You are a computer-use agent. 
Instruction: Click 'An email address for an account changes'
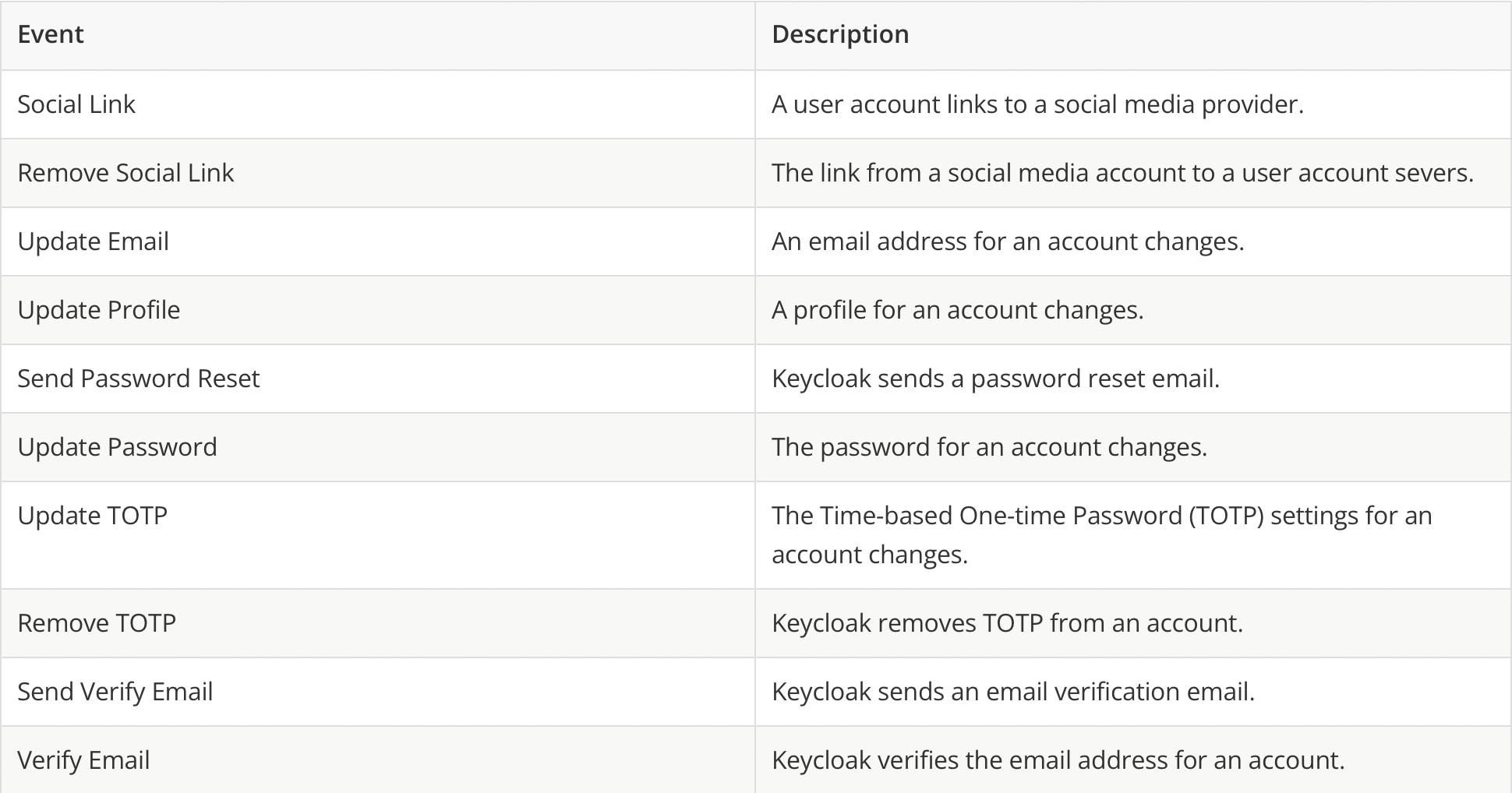tap(1008, 241)
